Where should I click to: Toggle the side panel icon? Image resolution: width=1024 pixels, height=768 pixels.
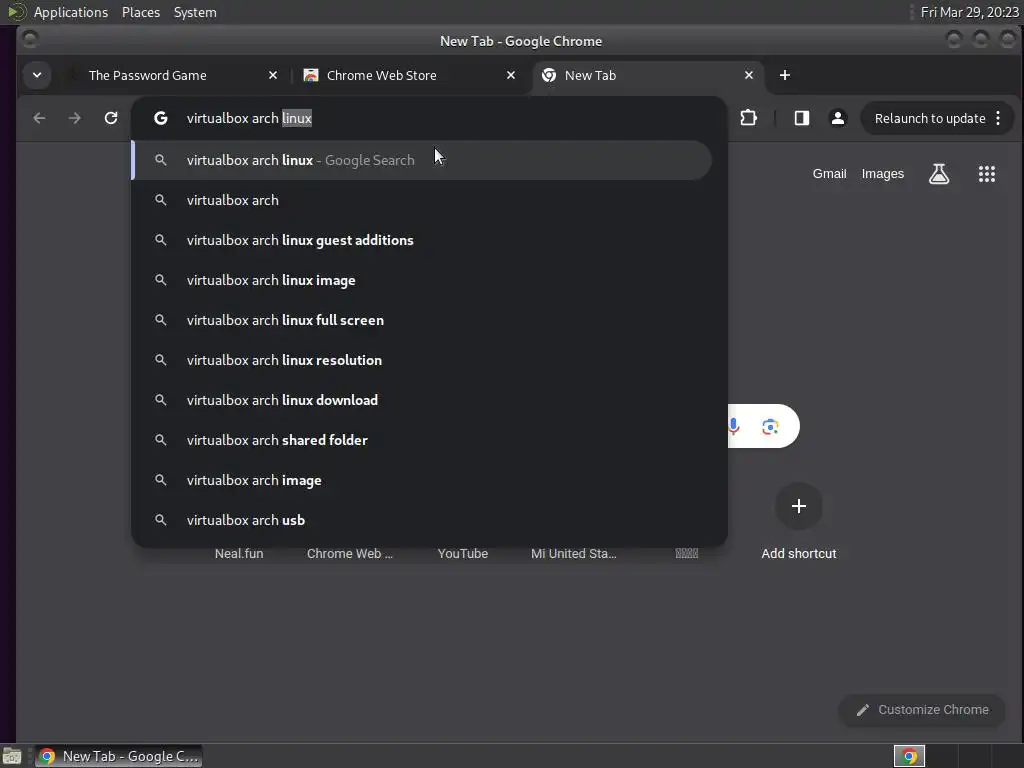(x=801, y=118)
